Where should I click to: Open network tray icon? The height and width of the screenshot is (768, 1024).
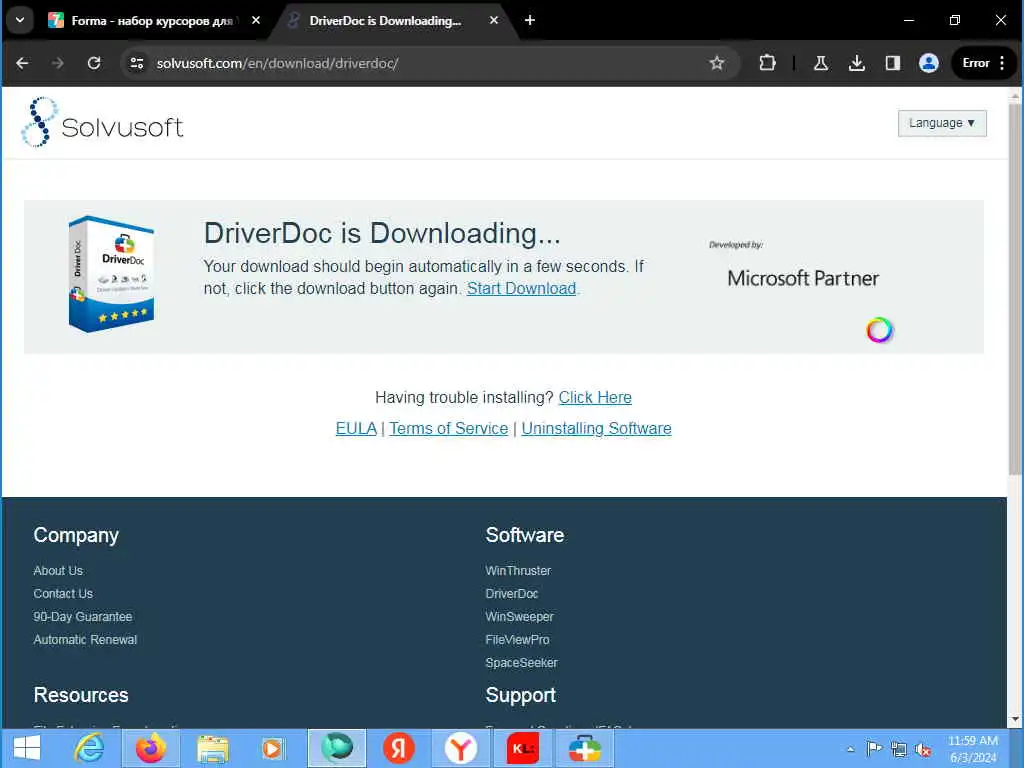899,750
